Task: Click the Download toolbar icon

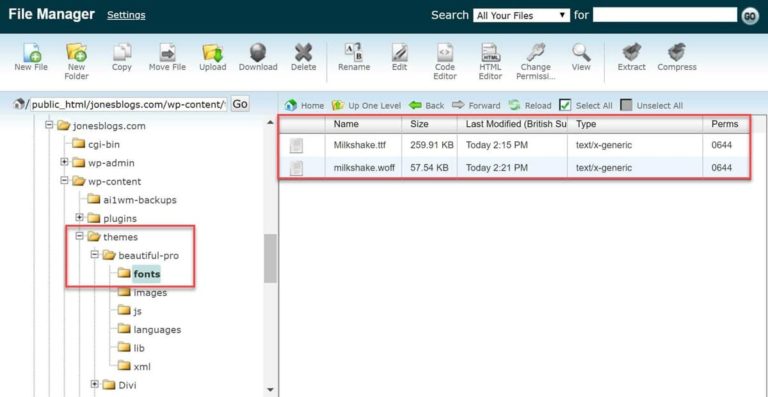Action: tap(258, 52)
